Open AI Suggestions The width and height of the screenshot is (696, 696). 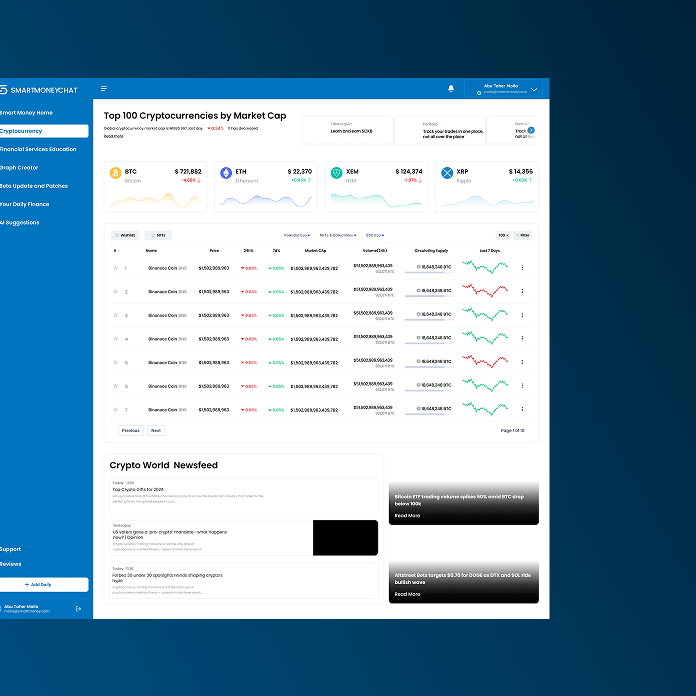[x=20, y=222]
